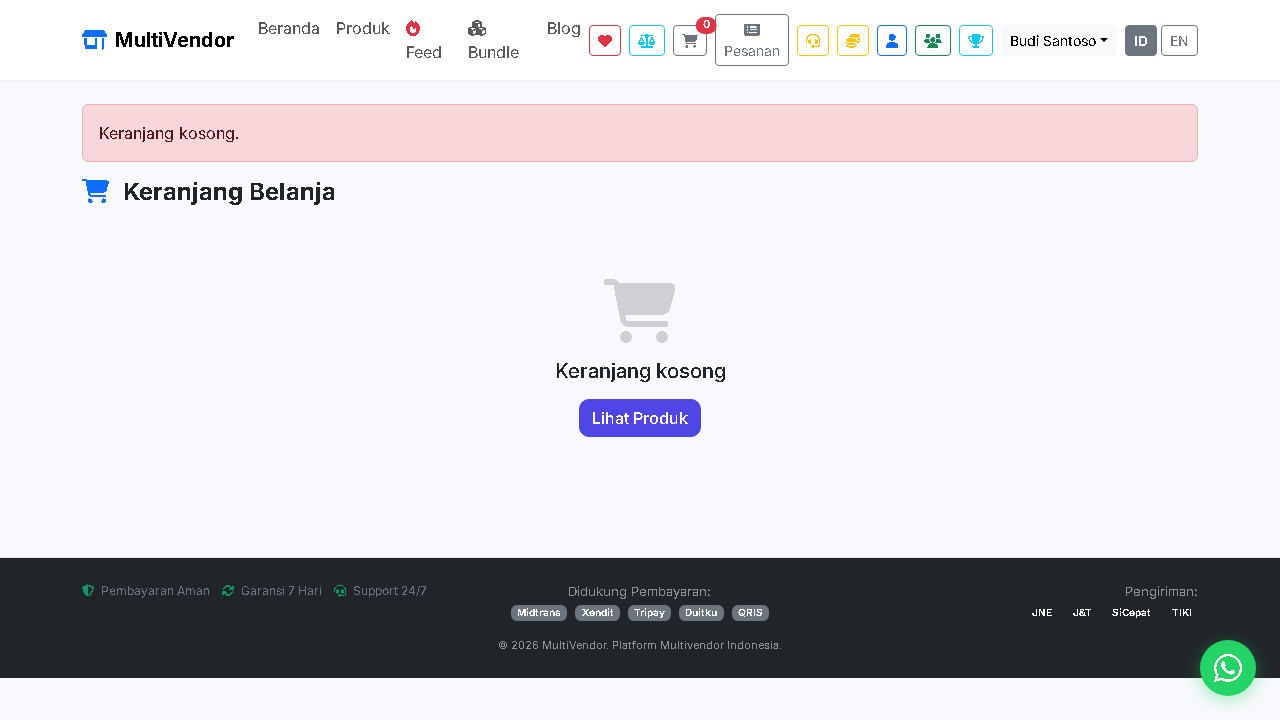Open the Feed menu item
The height and width of the screenshot is (720, 1280).
pyautogui.click(x=423, y=40)
